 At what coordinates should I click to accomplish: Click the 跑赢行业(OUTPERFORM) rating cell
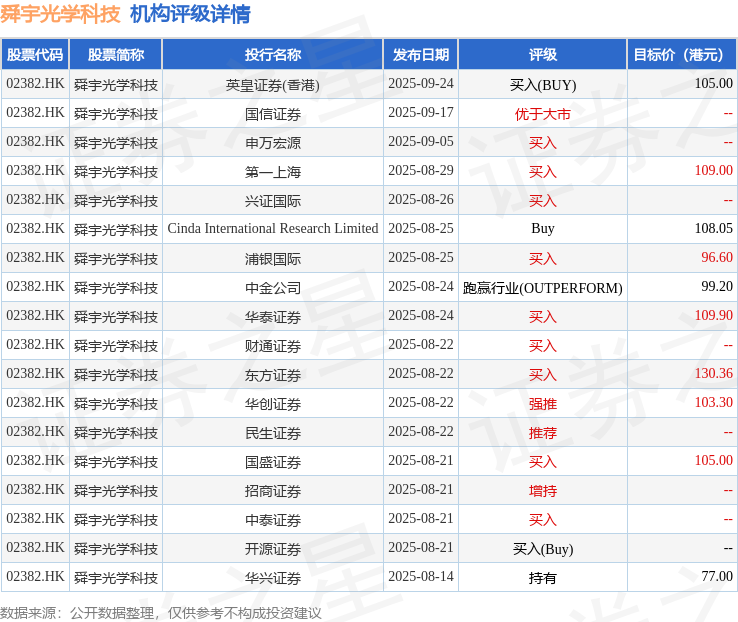[x=543, y=287]
